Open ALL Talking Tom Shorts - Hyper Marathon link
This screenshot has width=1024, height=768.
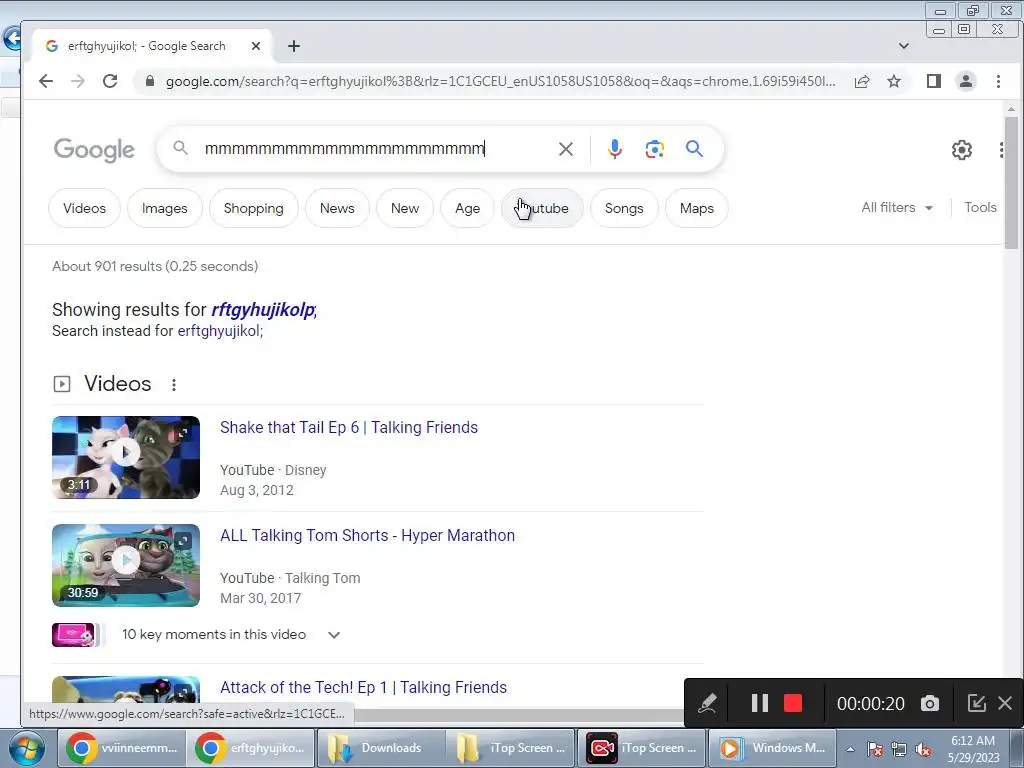click(367, 536)
